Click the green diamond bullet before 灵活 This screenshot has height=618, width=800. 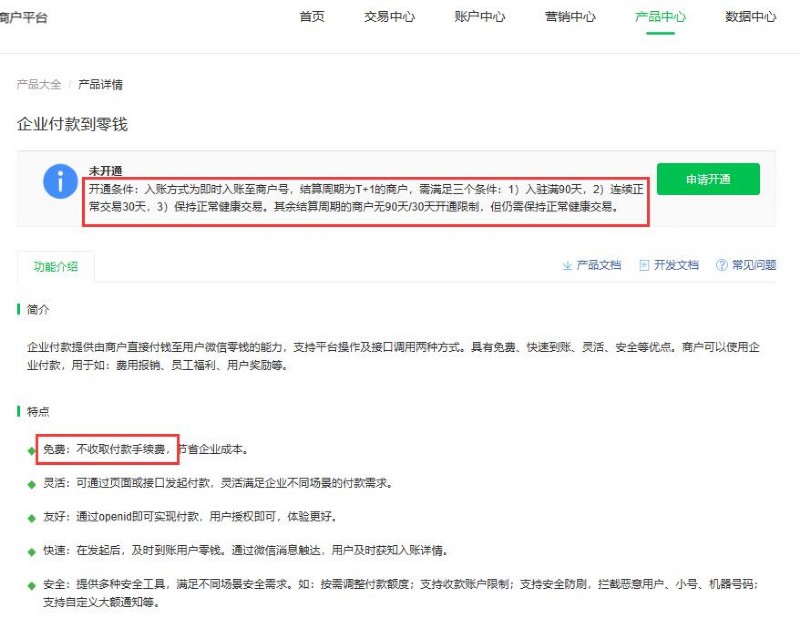point(31,484)
